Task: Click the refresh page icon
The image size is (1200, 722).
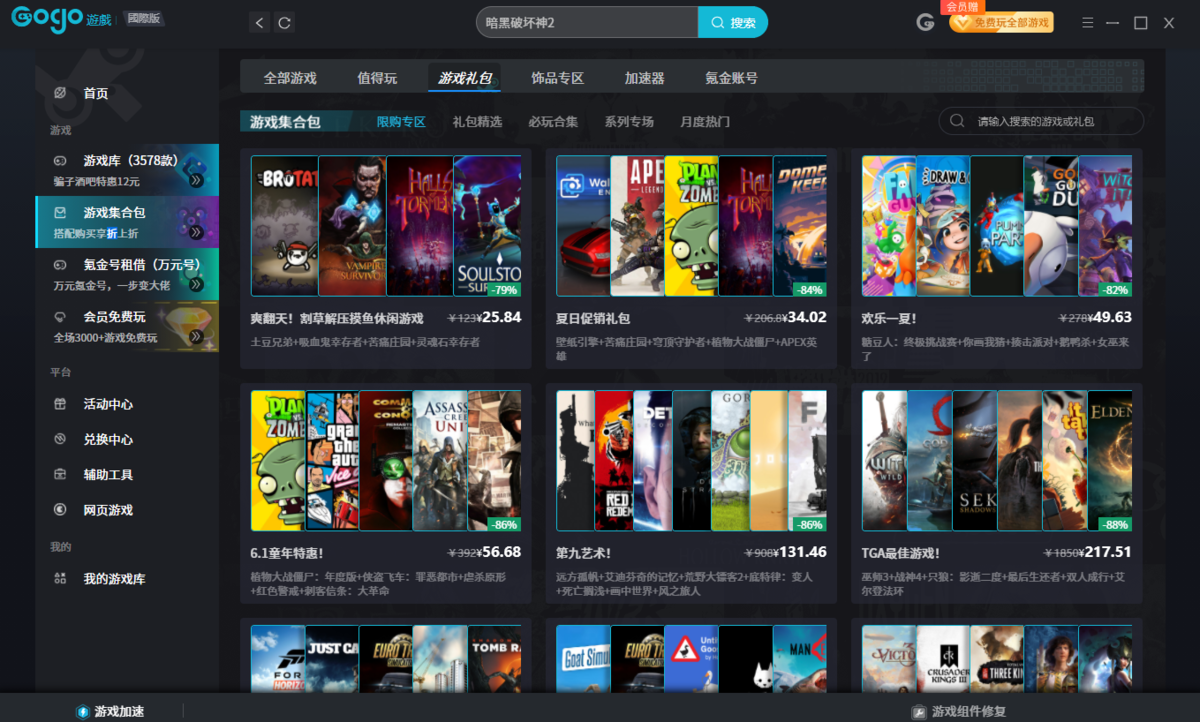Action: point(285,22)
